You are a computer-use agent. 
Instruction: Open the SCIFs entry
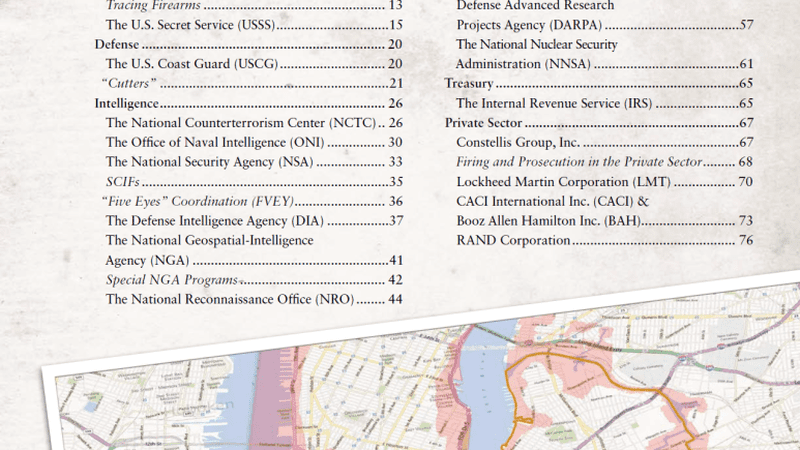[123, 181]
